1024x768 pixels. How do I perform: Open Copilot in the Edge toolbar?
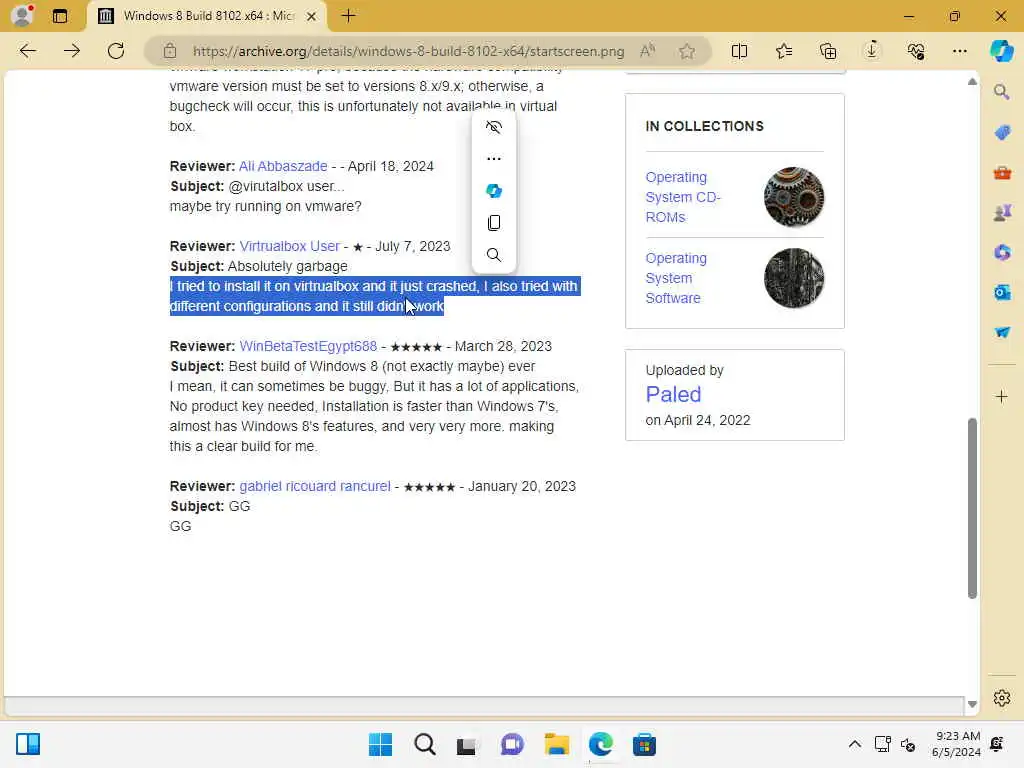(1001, 51)
